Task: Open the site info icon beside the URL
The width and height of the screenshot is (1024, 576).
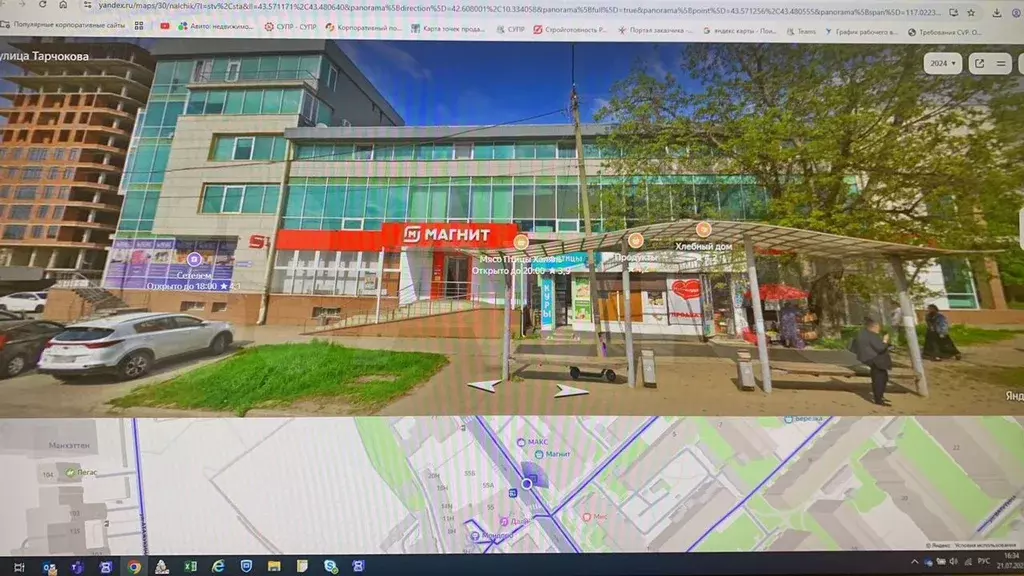Action: [87, 5]
